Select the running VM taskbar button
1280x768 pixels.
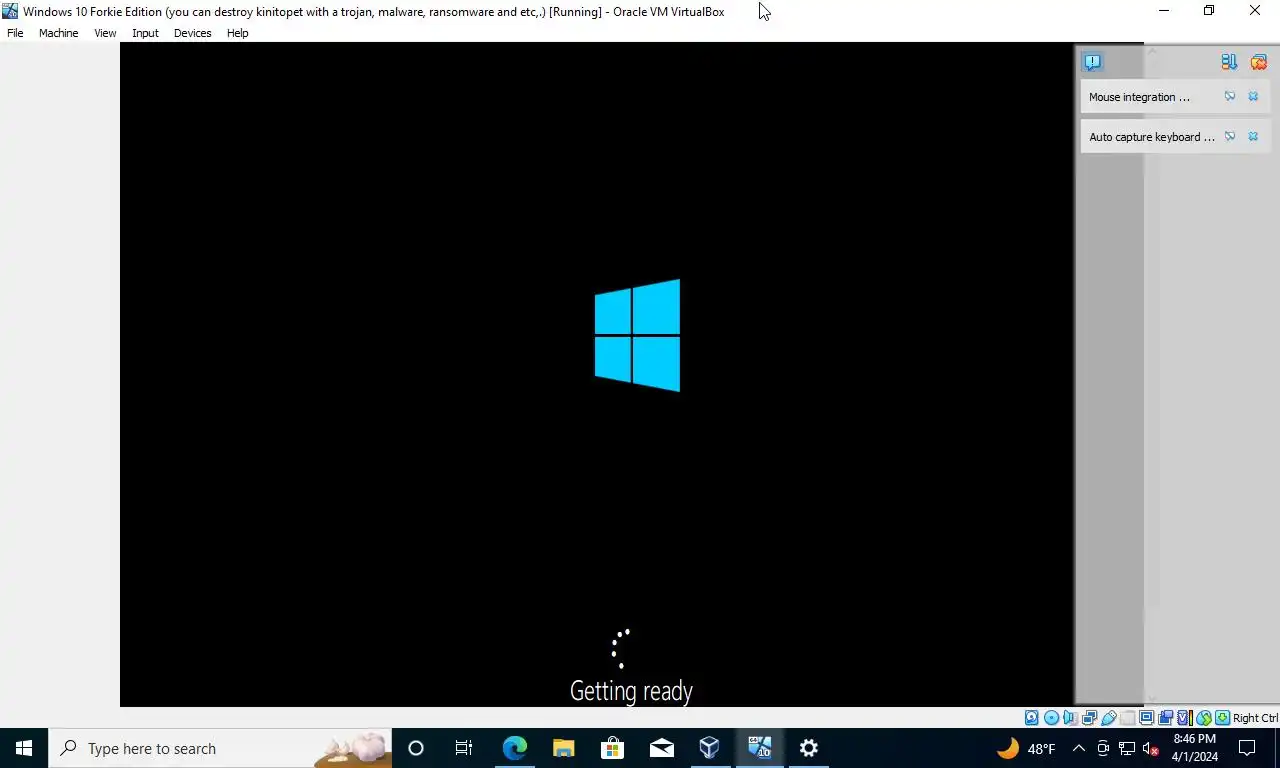click(x=759, y=748)
